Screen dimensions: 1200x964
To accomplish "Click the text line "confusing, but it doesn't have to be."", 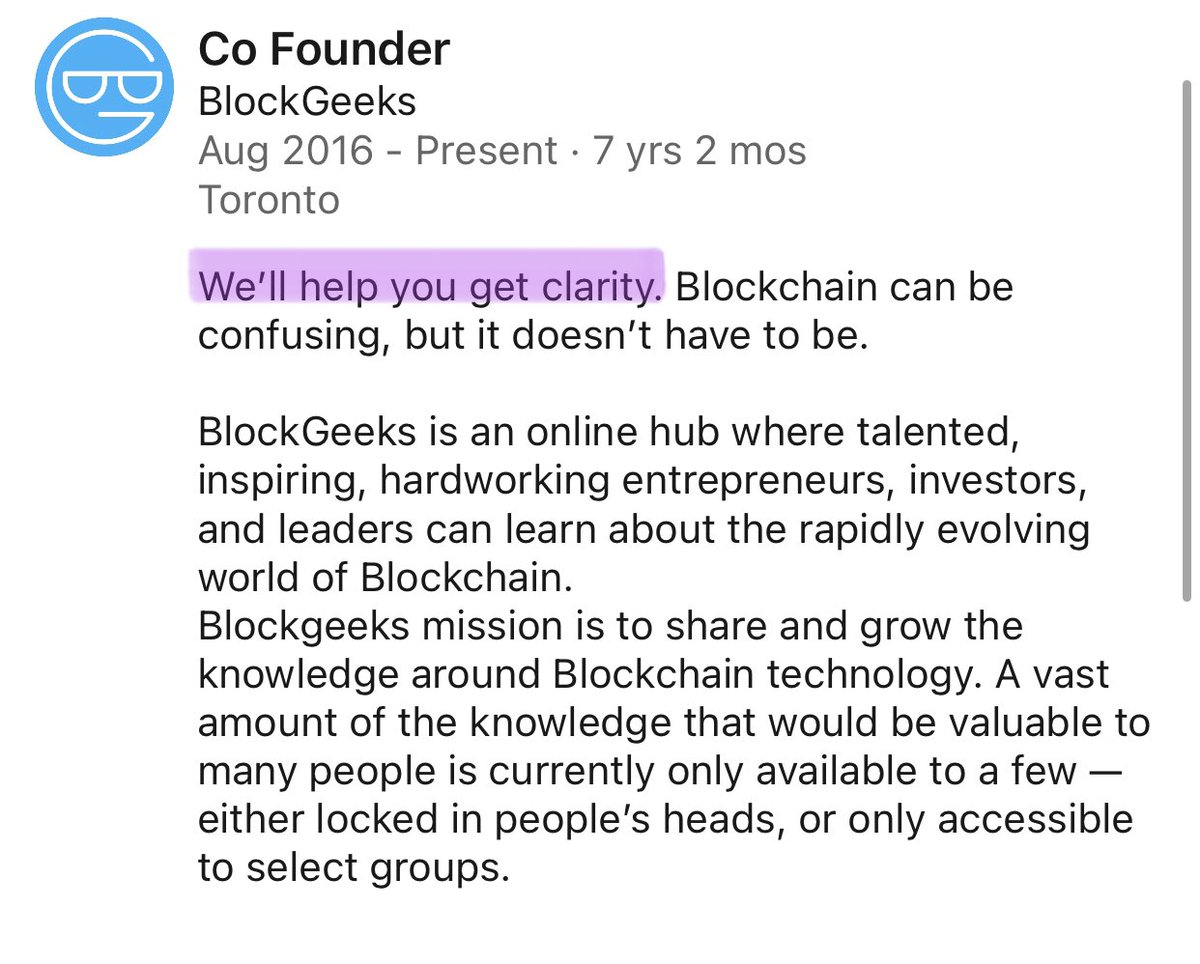I will pos(529,335).
